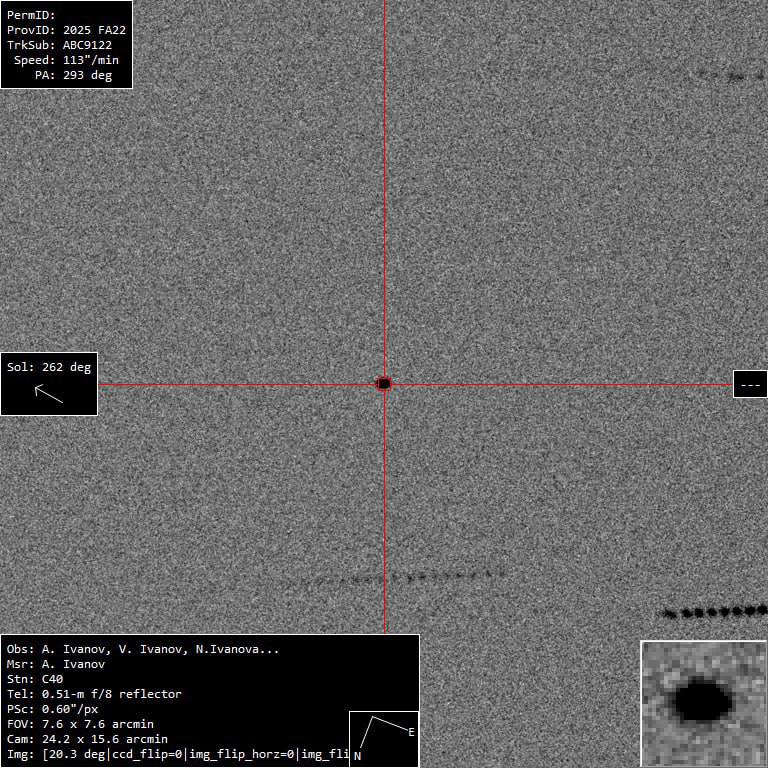This screenshot has height=768, width=768.
Task: Open the zoomed asteroid thumbnail inset
Action: pos(704,704)
